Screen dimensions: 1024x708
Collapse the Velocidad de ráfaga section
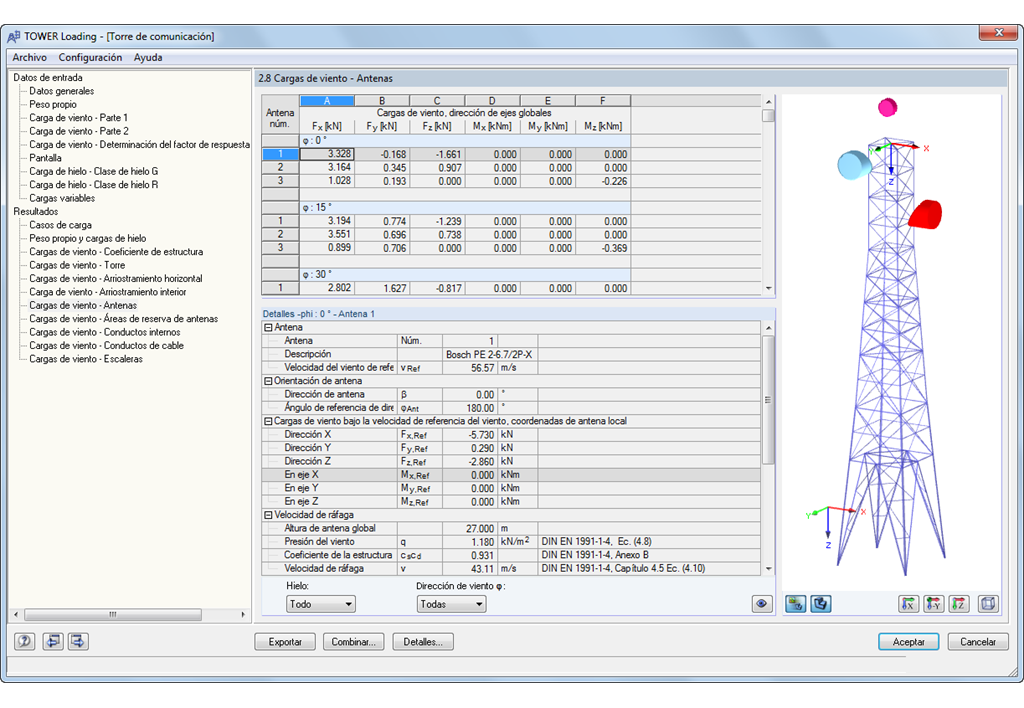268,515
